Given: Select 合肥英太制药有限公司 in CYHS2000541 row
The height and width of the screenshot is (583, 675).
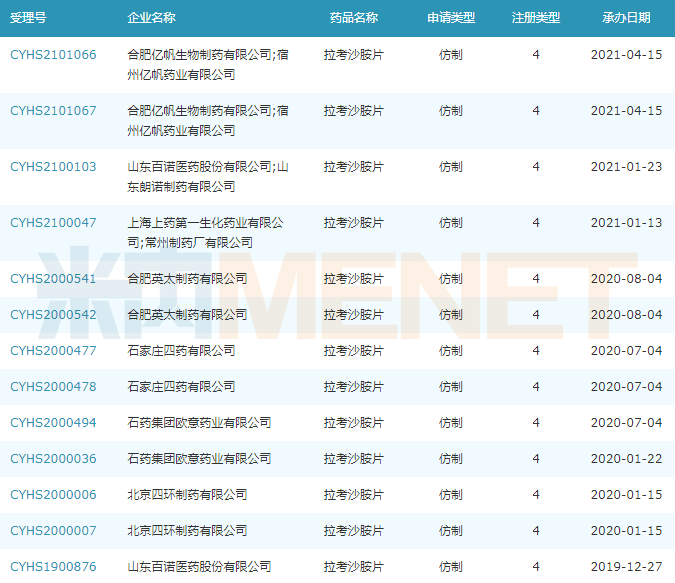Looking at the screenshot, I should pyautogui.click(x=187, y=279).
